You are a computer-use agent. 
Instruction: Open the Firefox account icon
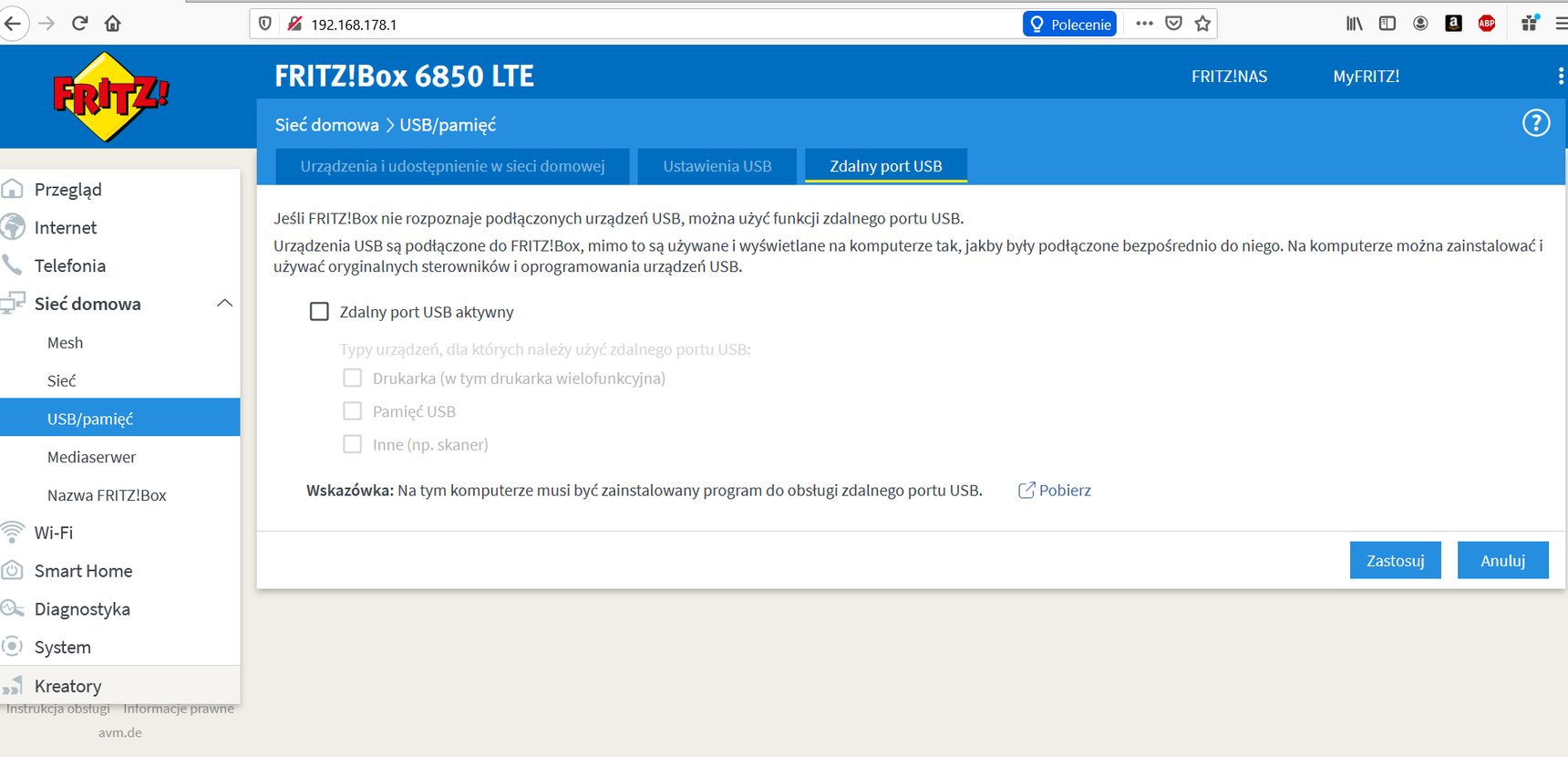point(1420,24)
